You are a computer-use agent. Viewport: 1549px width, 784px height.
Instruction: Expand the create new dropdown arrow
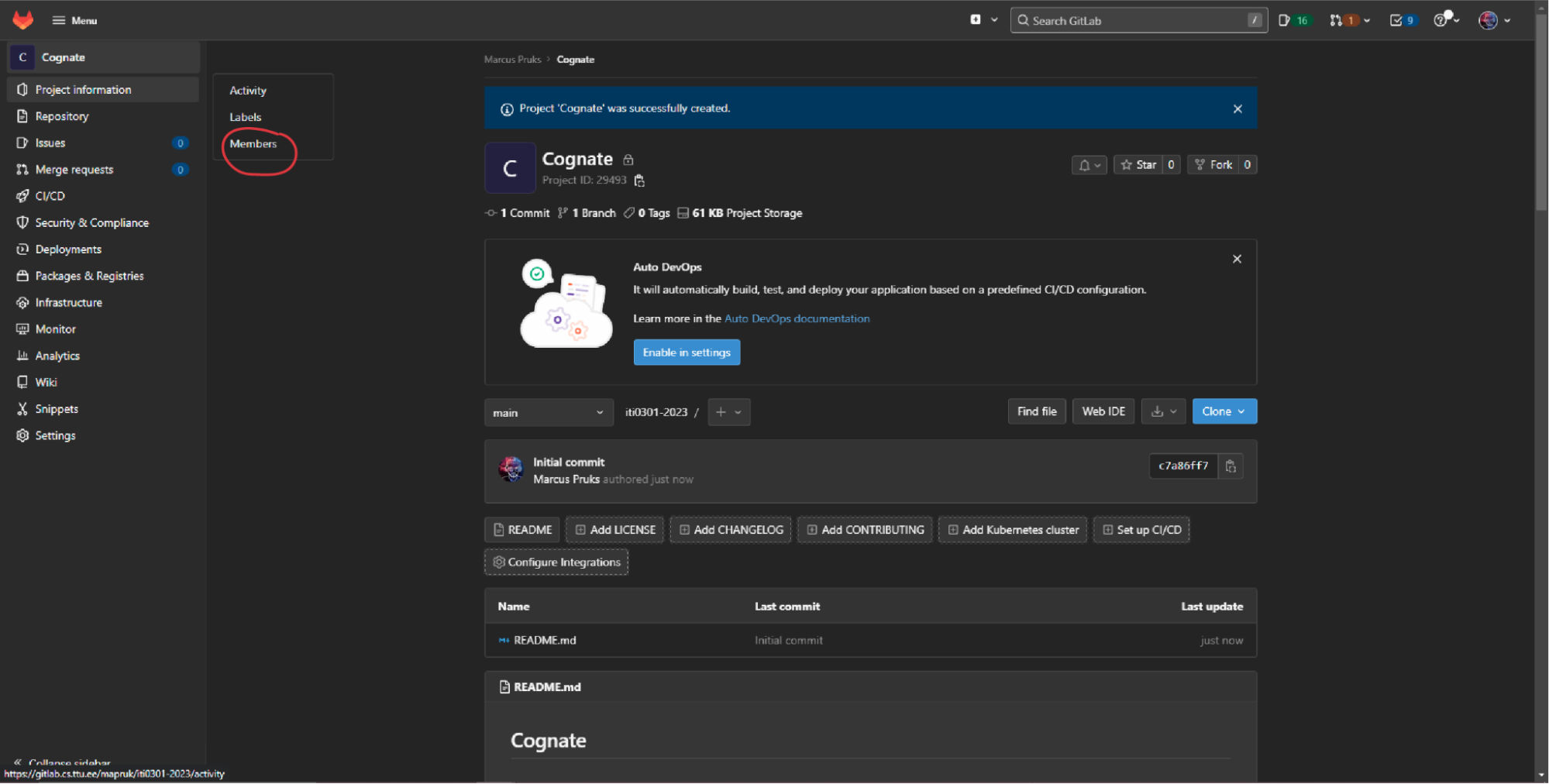[994, 20]
